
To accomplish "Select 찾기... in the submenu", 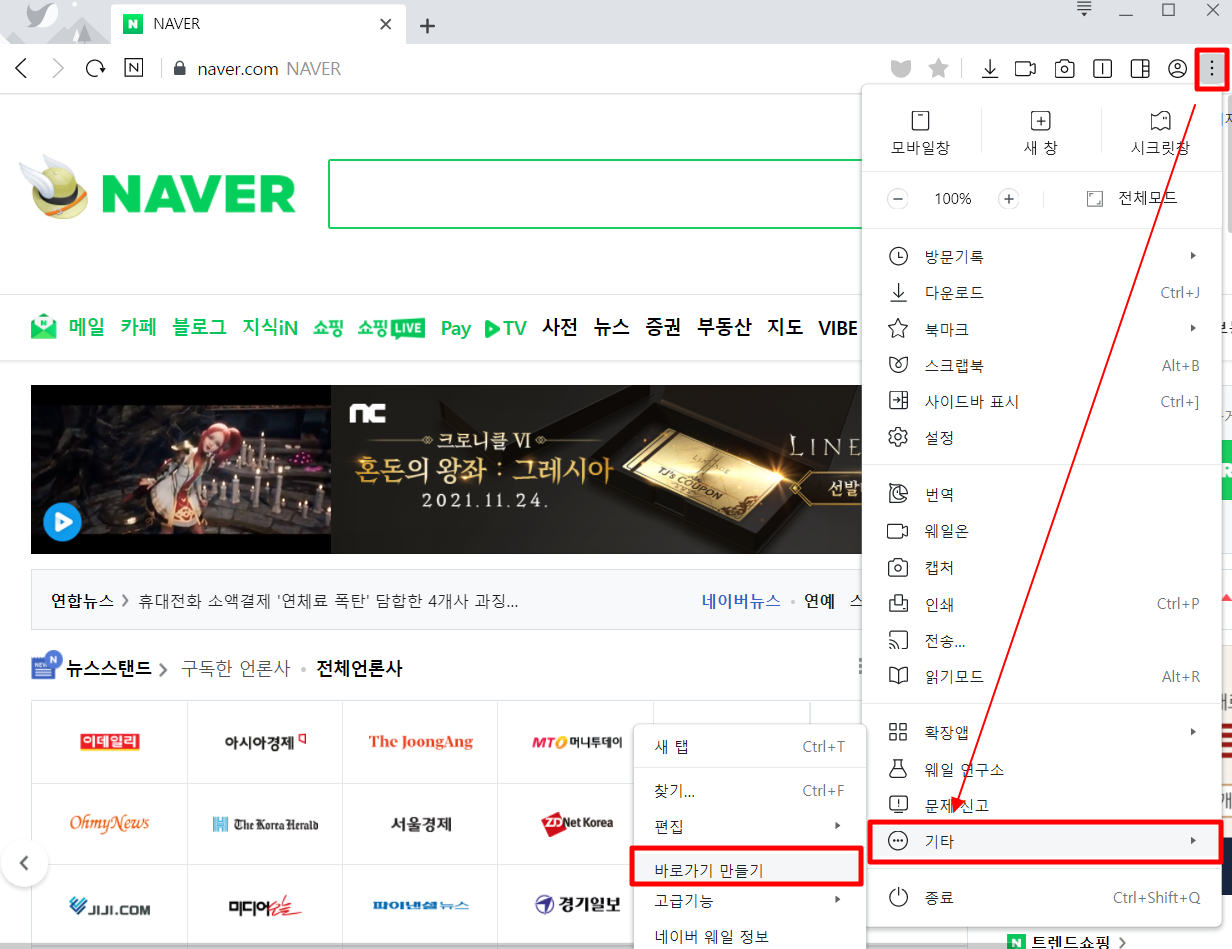I will pos(749,791).
